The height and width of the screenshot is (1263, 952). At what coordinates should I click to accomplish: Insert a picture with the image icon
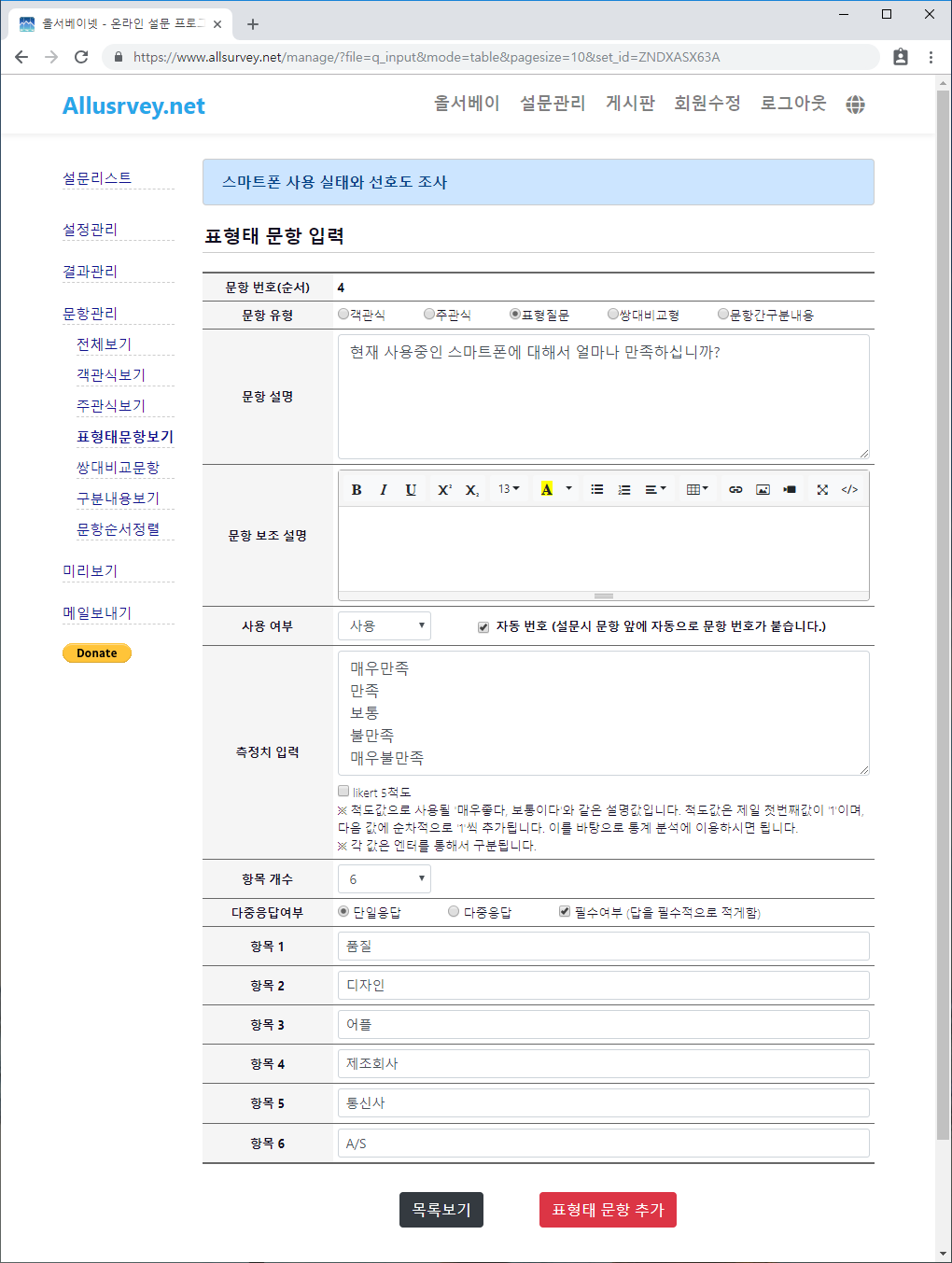[763, 489]
